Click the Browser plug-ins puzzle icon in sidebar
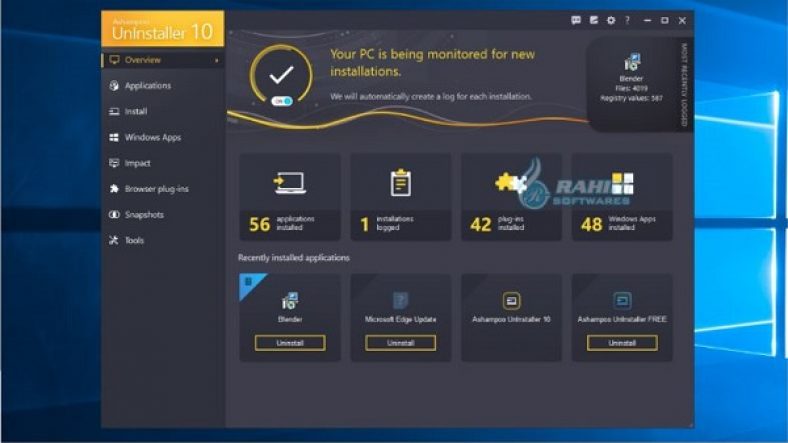 (x=114, y=189)
